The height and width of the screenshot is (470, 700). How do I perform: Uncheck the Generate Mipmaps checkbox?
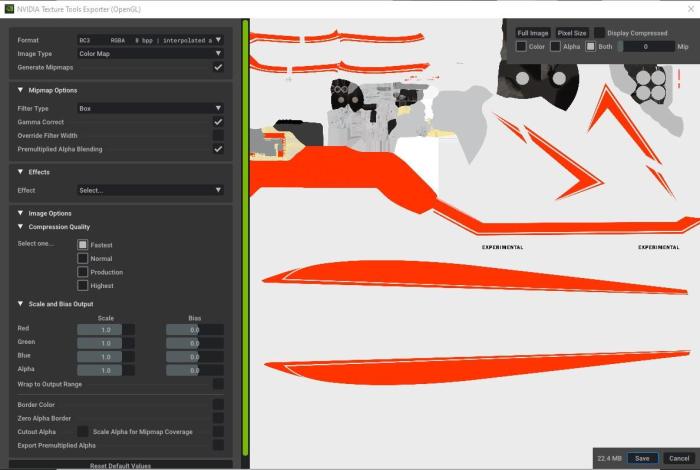click(218, 67)
